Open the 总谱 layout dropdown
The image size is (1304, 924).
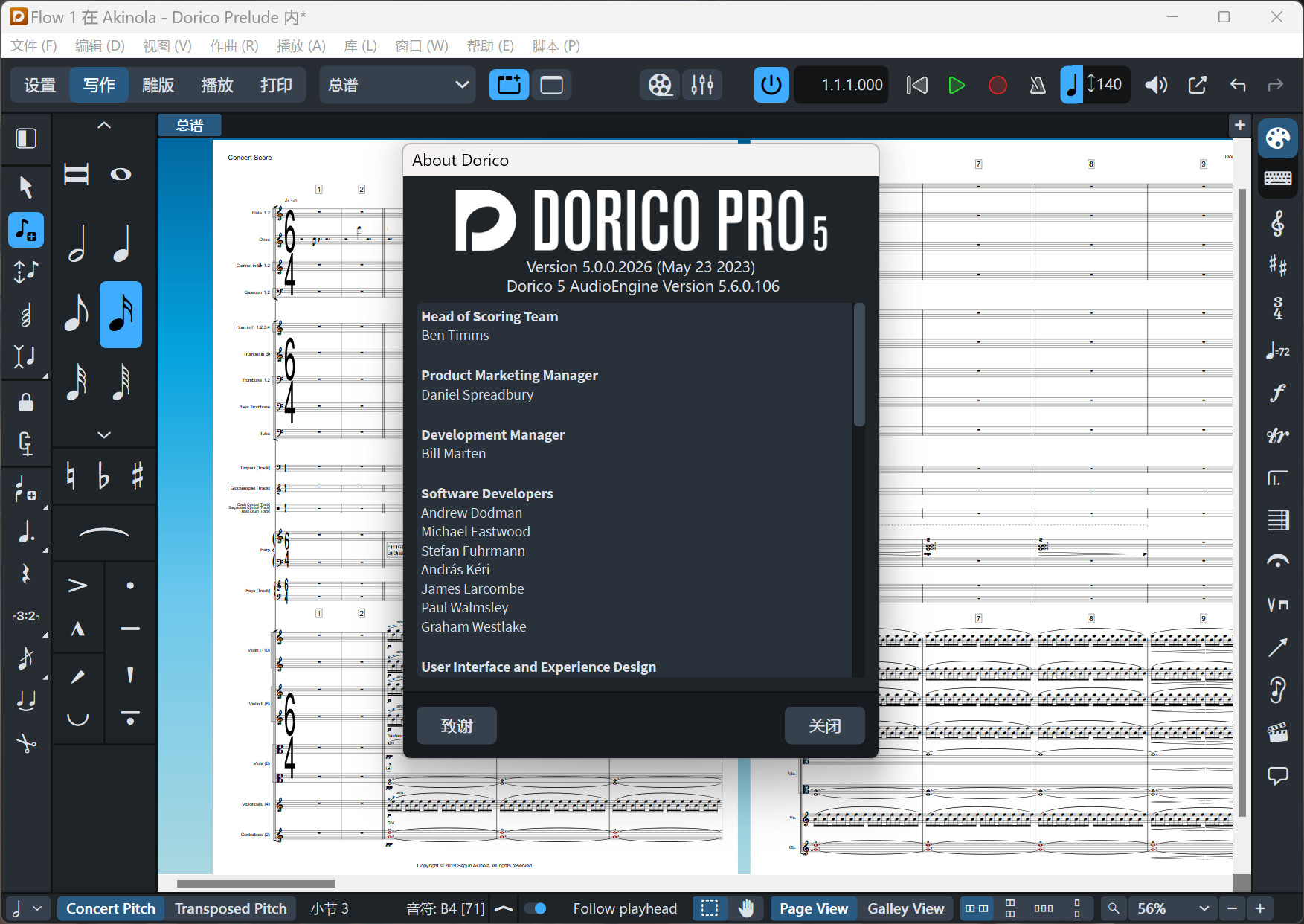(398, 85)
